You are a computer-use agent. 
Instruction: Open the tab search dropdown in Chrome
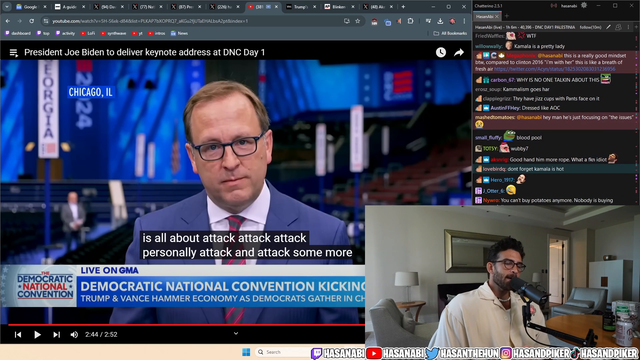coord(7,7)
